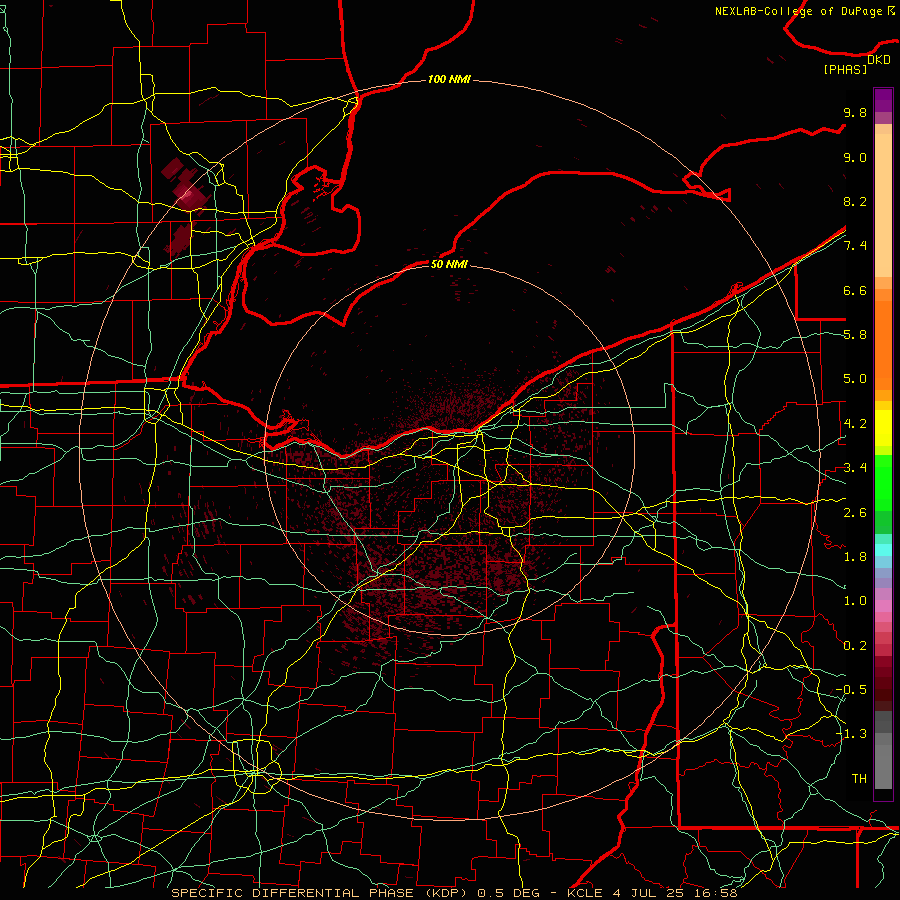The width and height of the screenshot is (900, 900).
Task: Click the KCLE radar site identifier
Action: tap(585, 893)
